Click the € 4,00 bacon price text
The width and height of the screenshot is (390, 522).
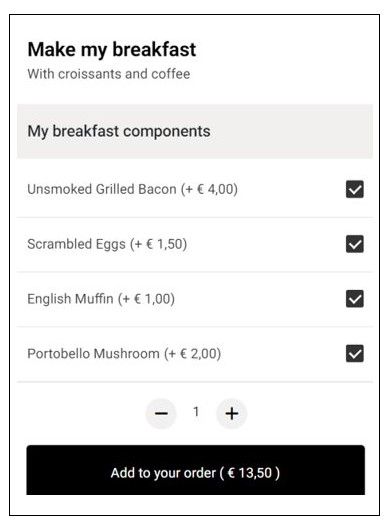pyautogui.click(x=210, y=189)
